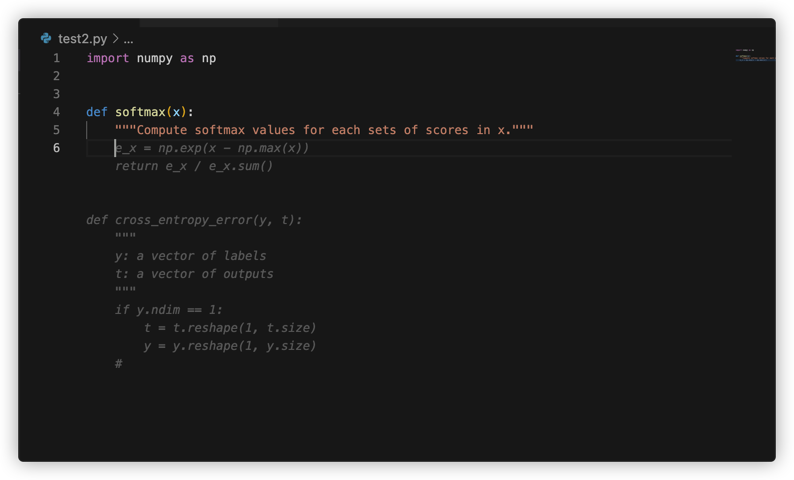Image resolution: width=794 pixels, height=480 pixels.
Task: Click the parameter 'x' in softmax definition
Action: [x=176, y=112]
